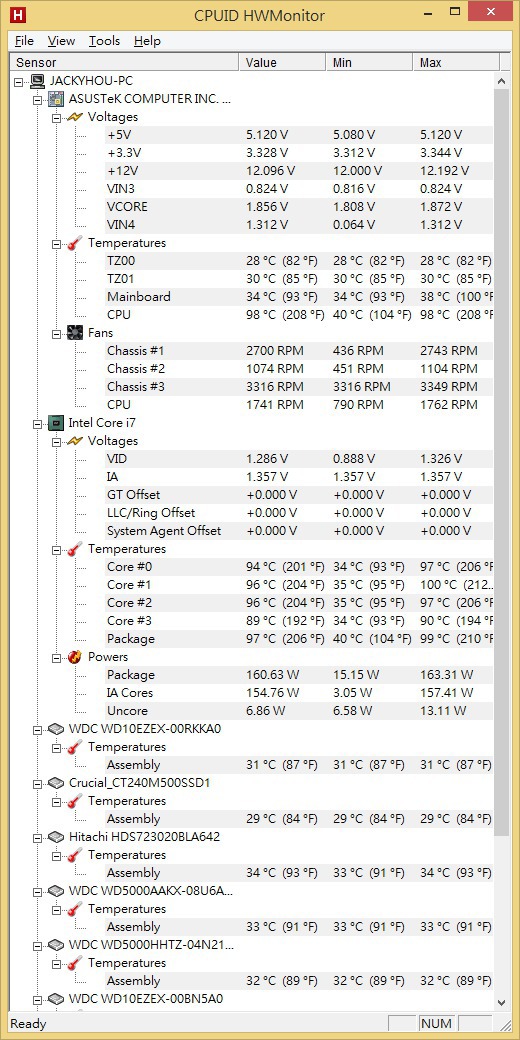Click the Value column header
520x1040 pixels.
coord(282,62)
